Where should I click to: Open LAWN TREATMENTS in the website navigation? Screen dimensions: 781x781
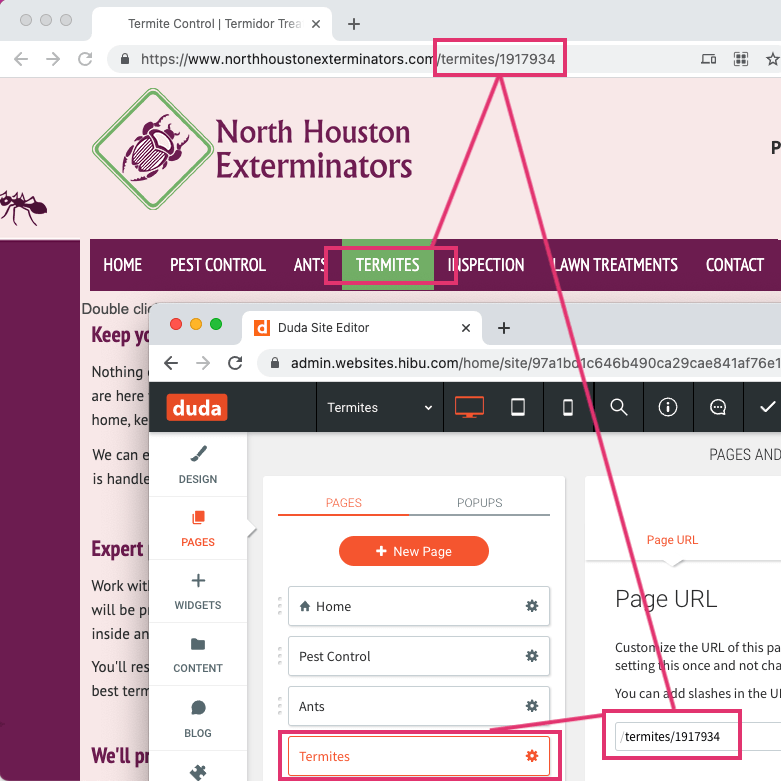click(615, 265)
